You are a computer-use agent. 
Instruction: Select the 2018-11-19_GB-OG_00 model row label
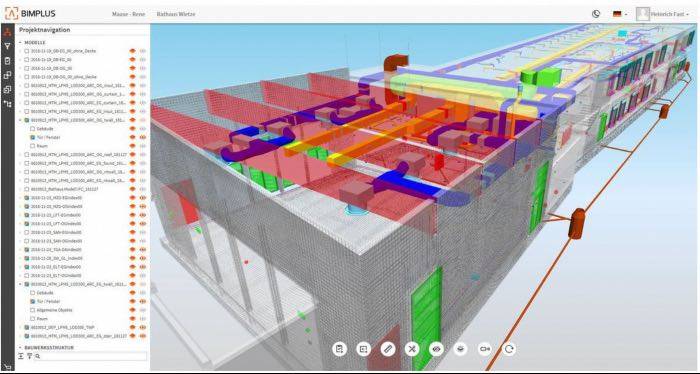pyautogui.click(x=51, y=68)
